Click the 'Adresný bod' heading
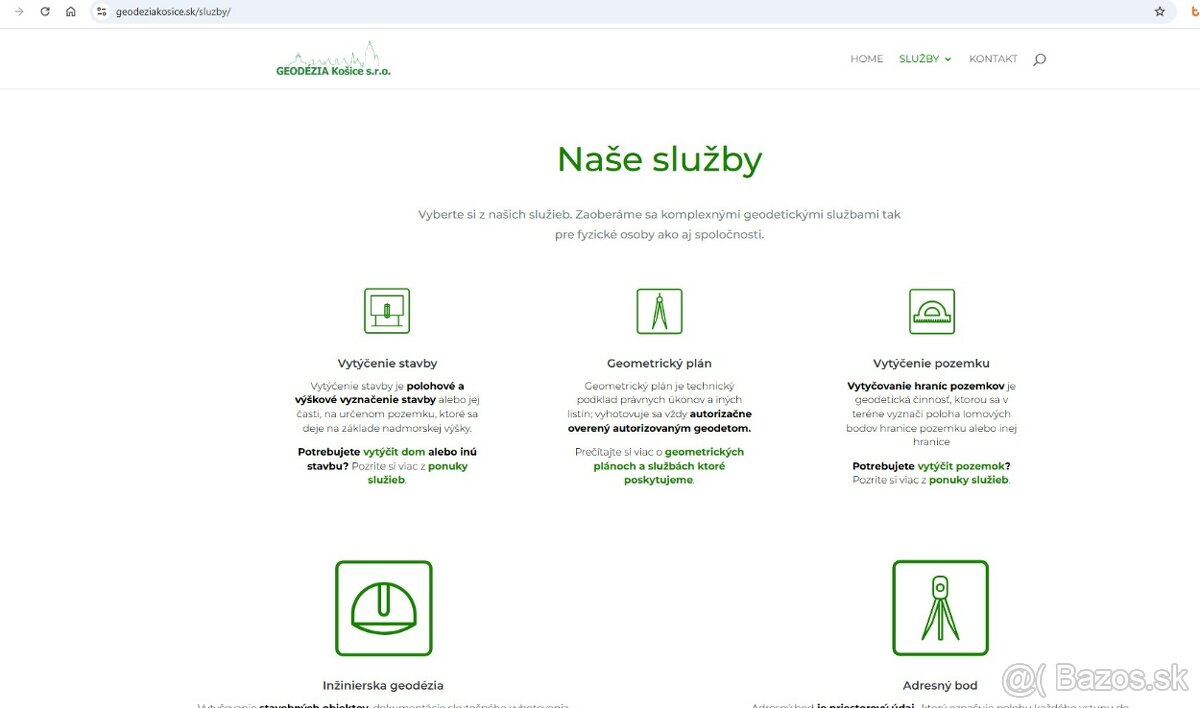This screenshot has height=708, width=1200. coord(940,686)
